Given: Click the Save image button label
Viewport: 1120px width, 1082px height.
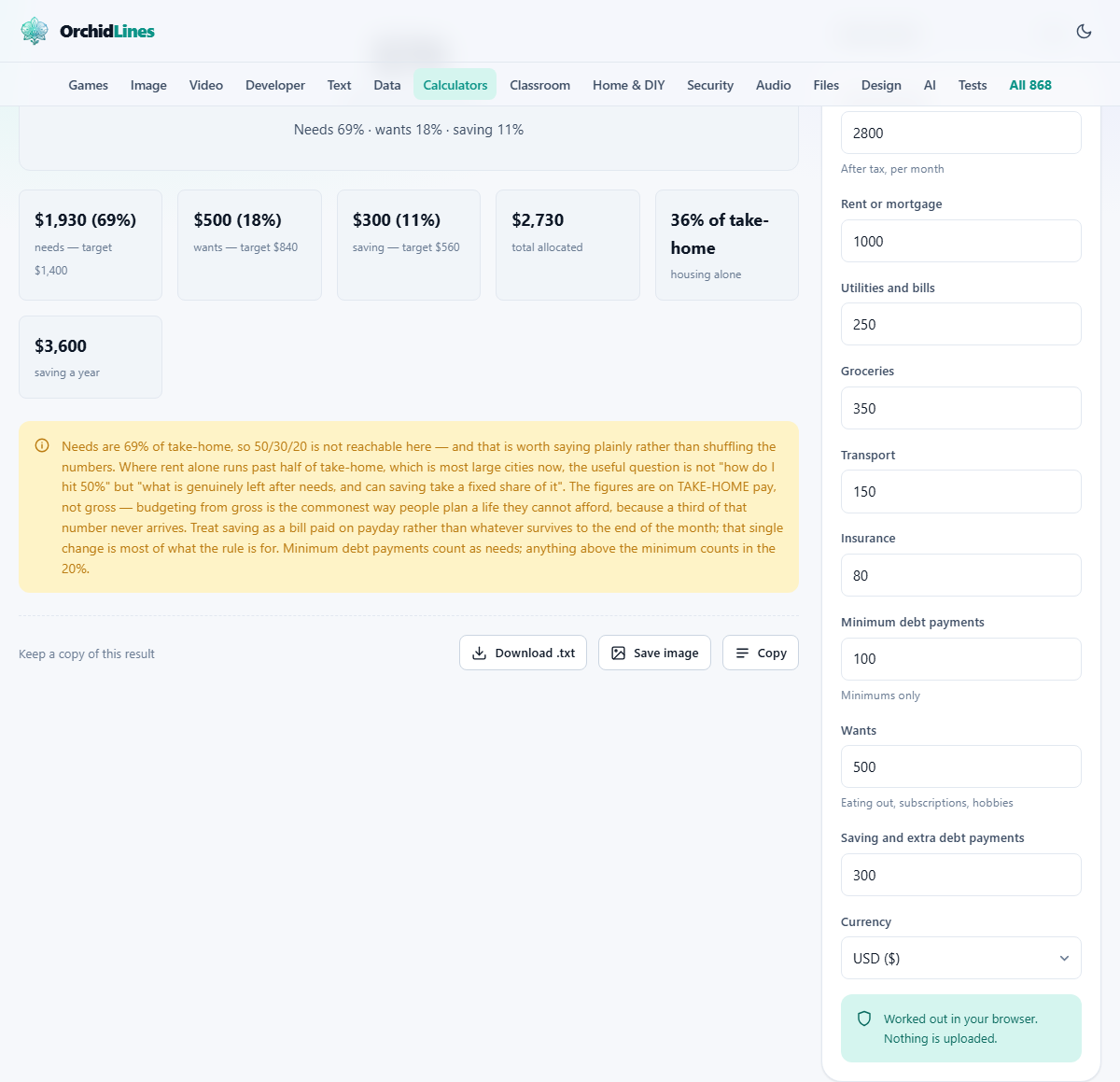Looking at the screenshot, I should [x=665, y=653].
